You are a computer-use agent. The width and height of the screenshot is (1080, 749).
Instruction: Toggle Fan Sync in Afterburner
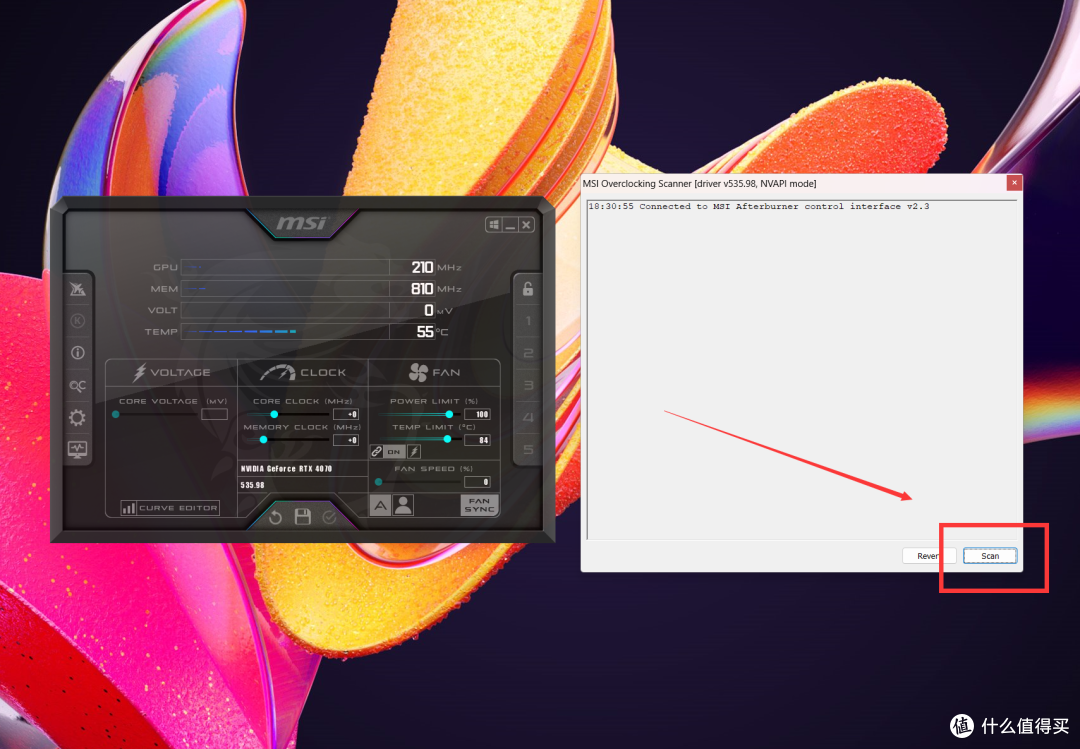click(x=479, y=505)
